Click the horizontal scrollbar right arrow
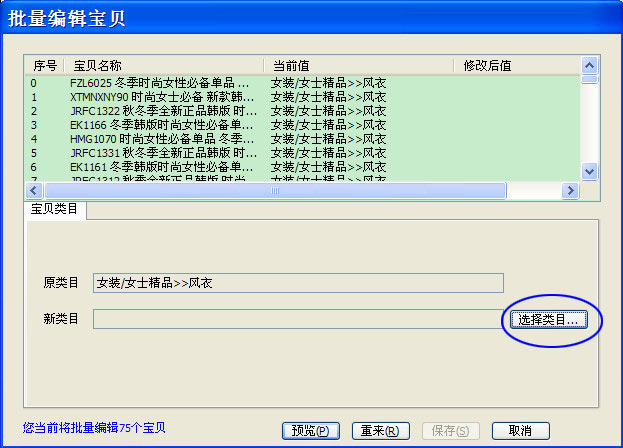Viewport: 623px width, 448px height. click(570, 190)
